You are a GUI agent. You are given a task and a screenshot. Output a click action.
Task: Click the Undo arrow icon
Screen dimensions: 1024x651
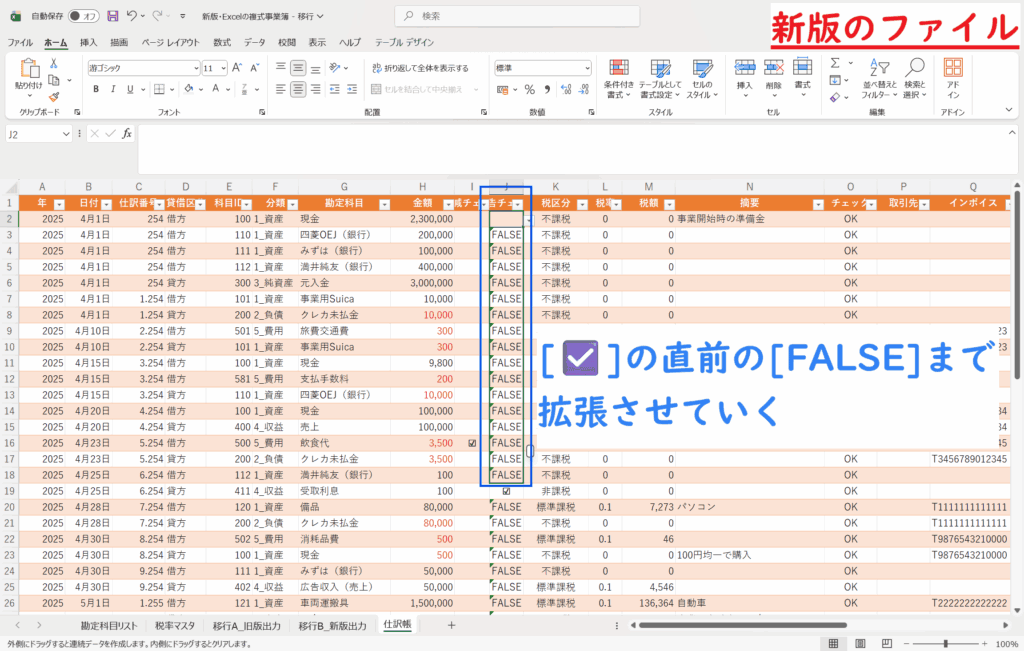(x=133, y=17)
